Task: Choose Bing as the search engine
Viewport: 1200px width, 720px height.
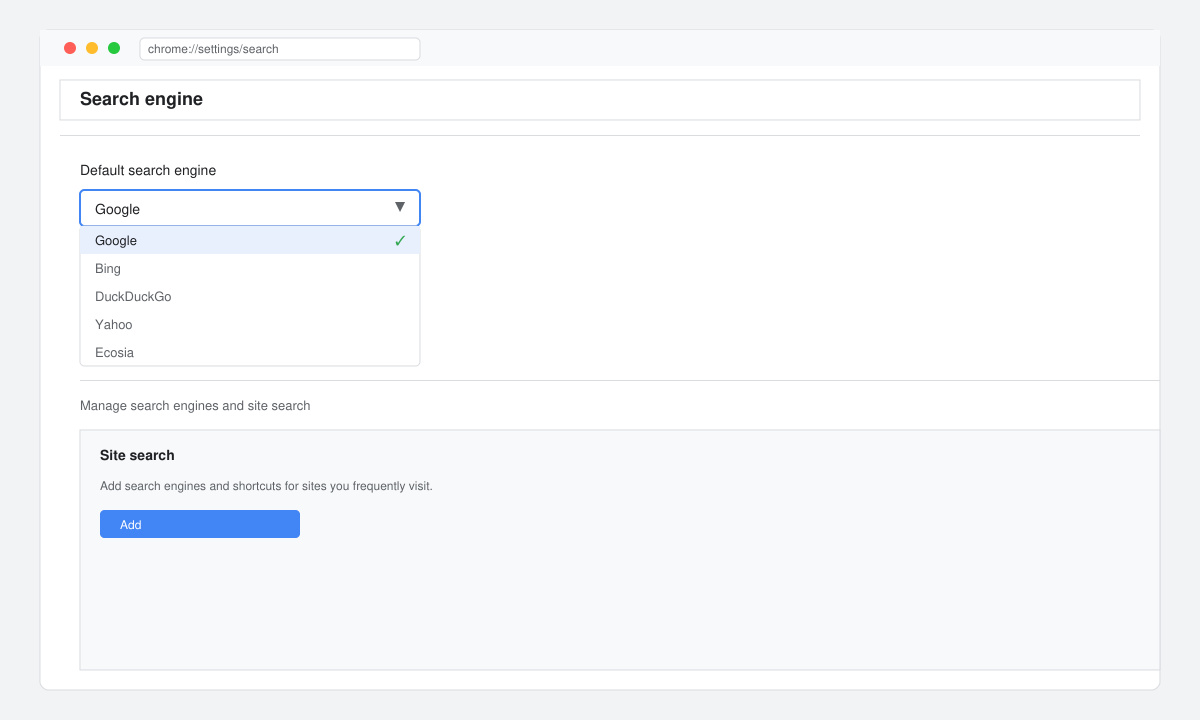Action: coord(250,268)
